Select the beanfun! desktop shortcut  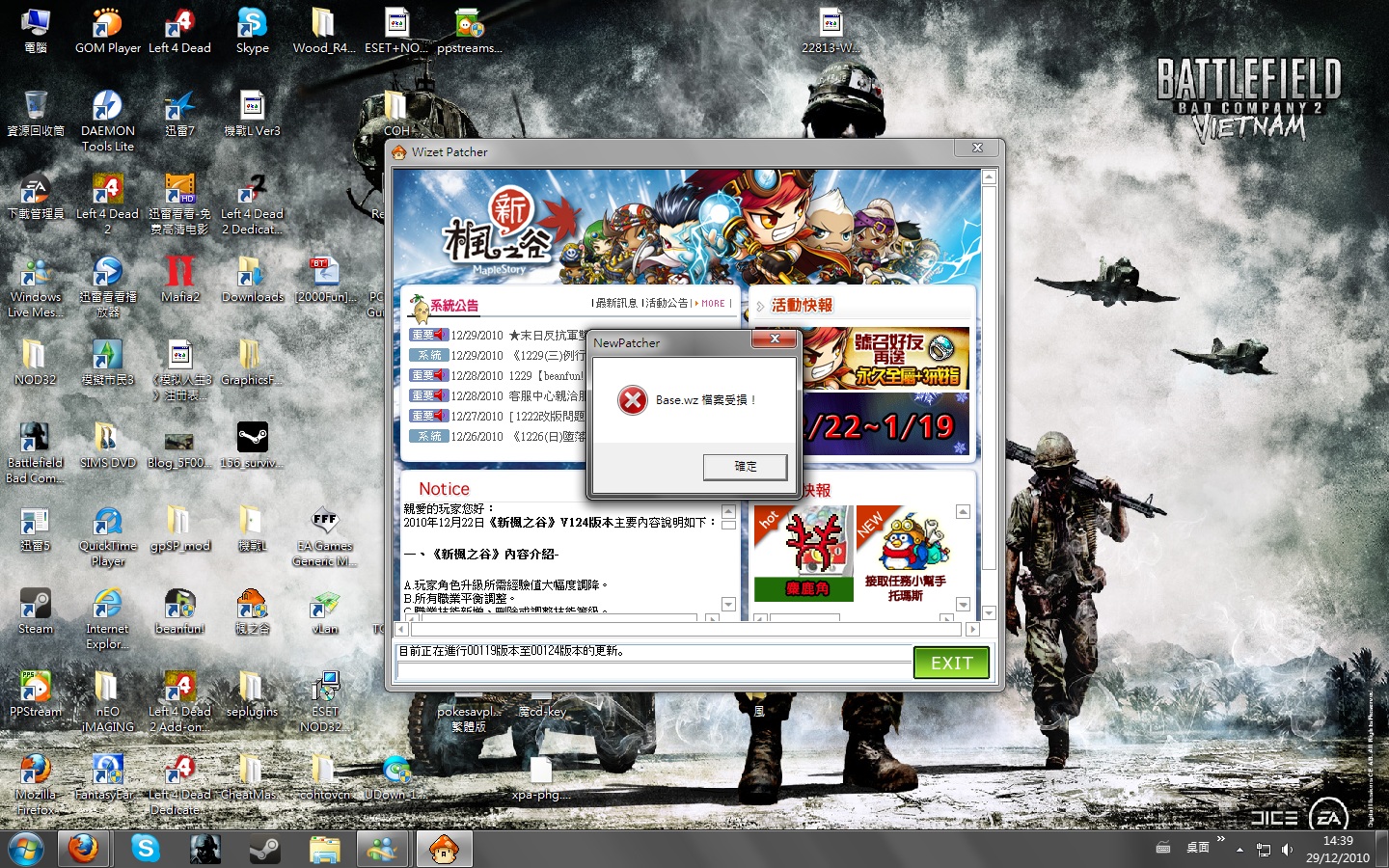coord(179,611)
